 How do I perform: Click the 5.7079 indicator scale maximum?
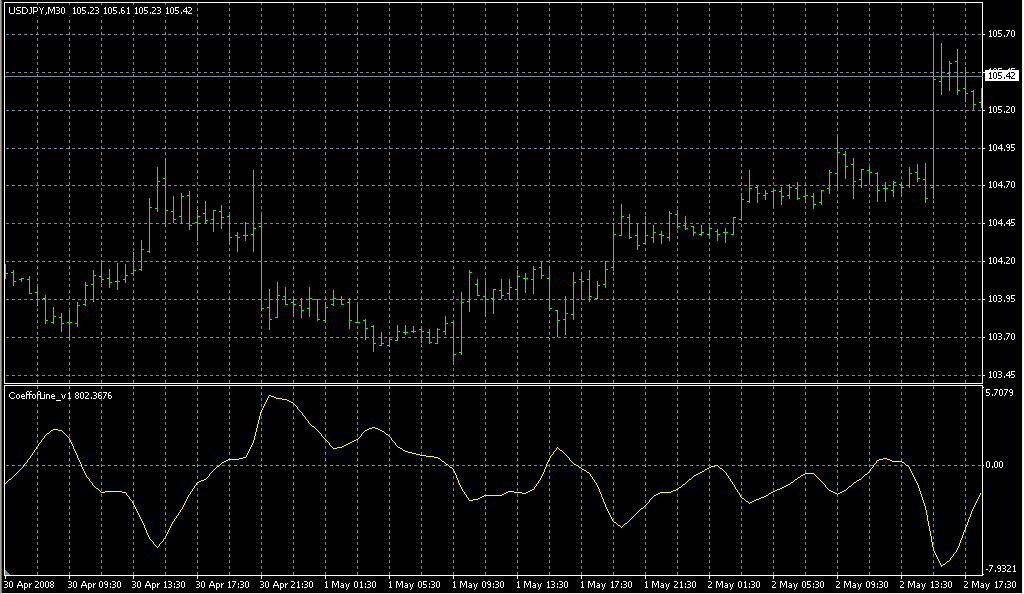[x=1001, y=393]
